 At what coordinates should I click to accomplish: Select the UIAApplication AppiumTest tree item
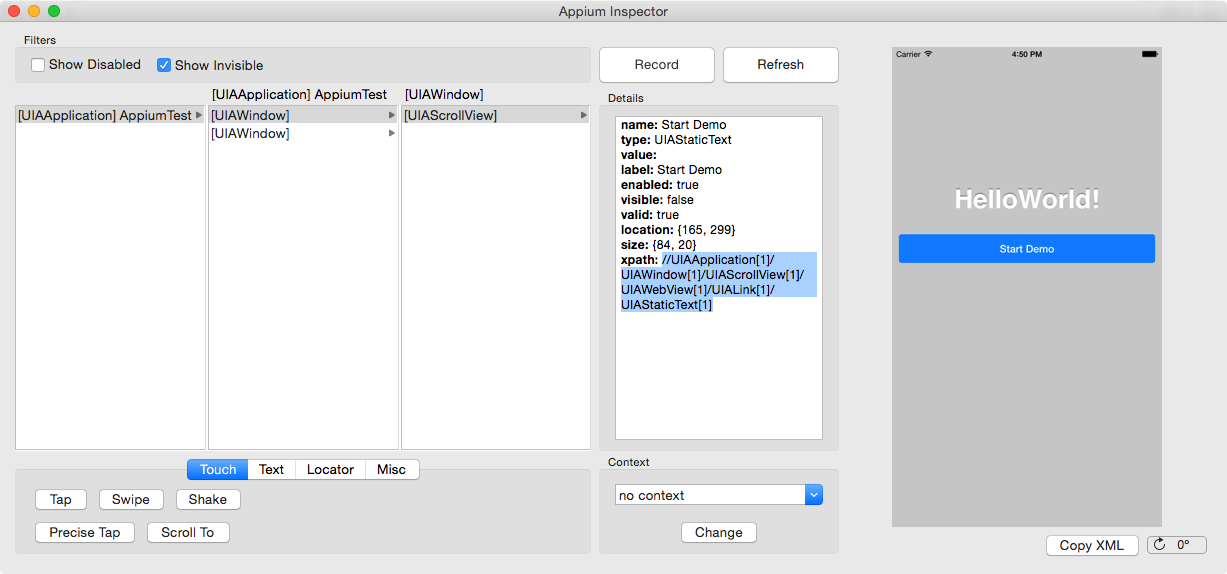[x=104, y=116]
